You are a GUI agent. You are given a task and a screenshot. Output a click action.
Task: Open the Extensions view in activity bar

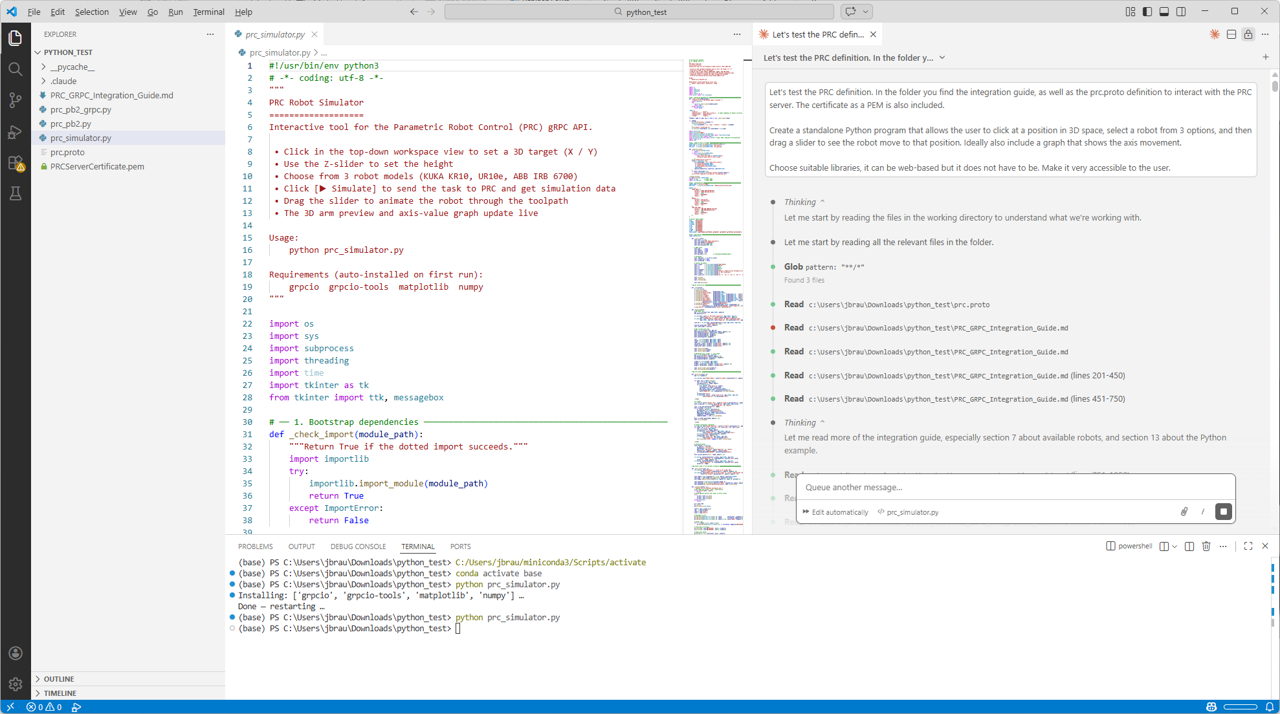pos(15,163)
